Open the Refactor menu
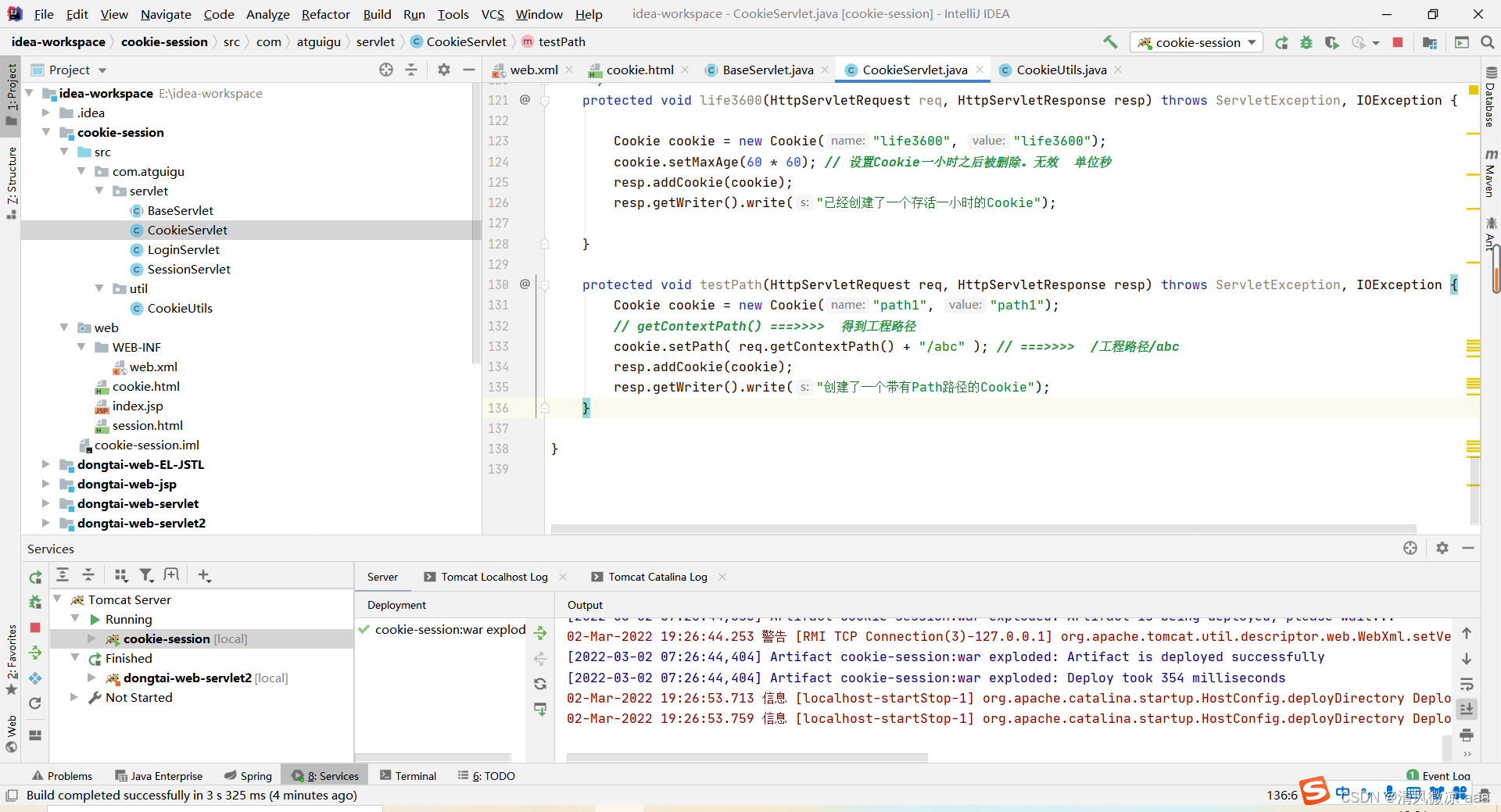 (x=325, y=14)
